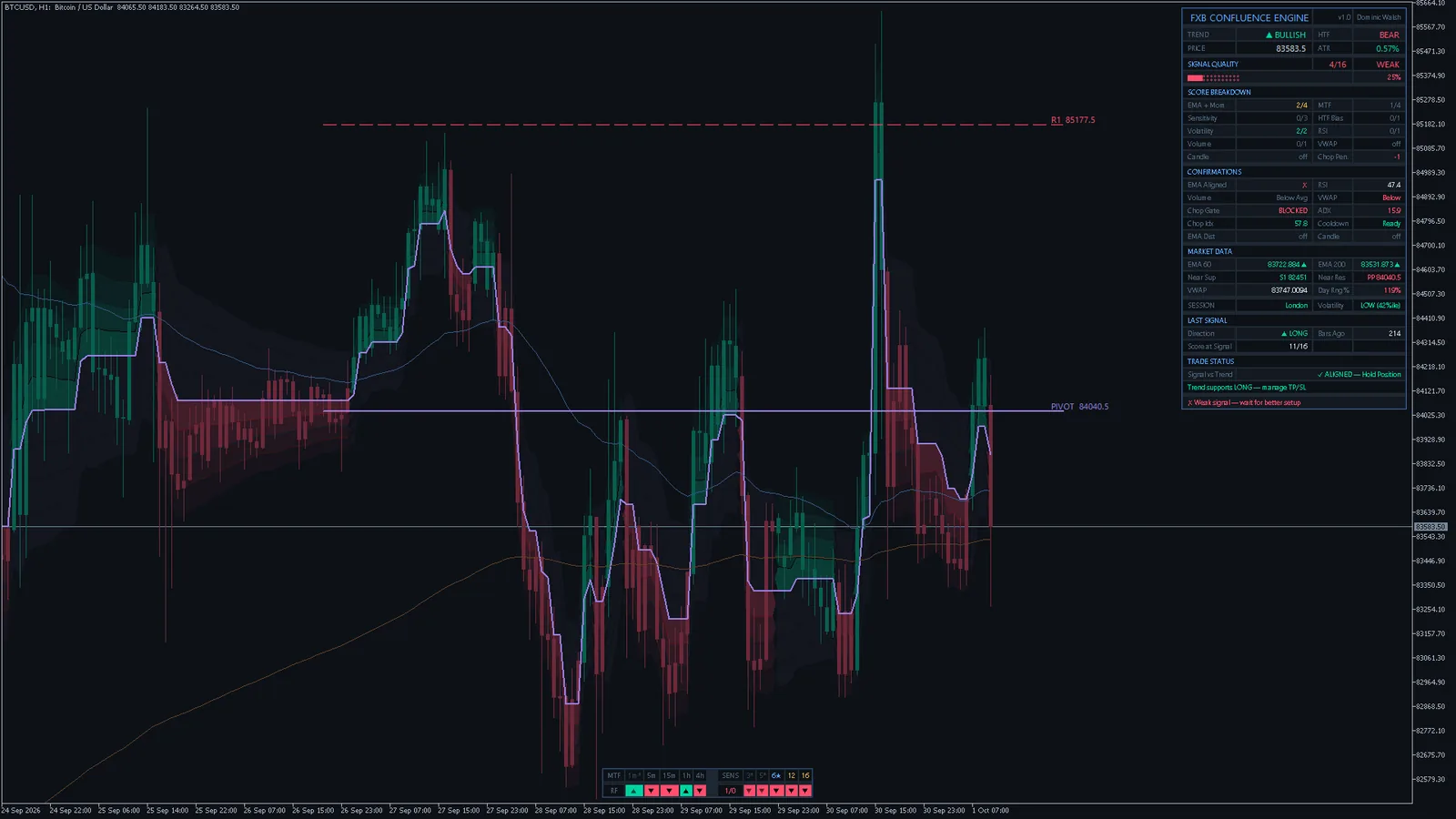Click the FXB CONFLUENCE ENGINE panel title
Image resolution: width=1456 pixels, height=819 pixels.
(x=1249, y=17)
